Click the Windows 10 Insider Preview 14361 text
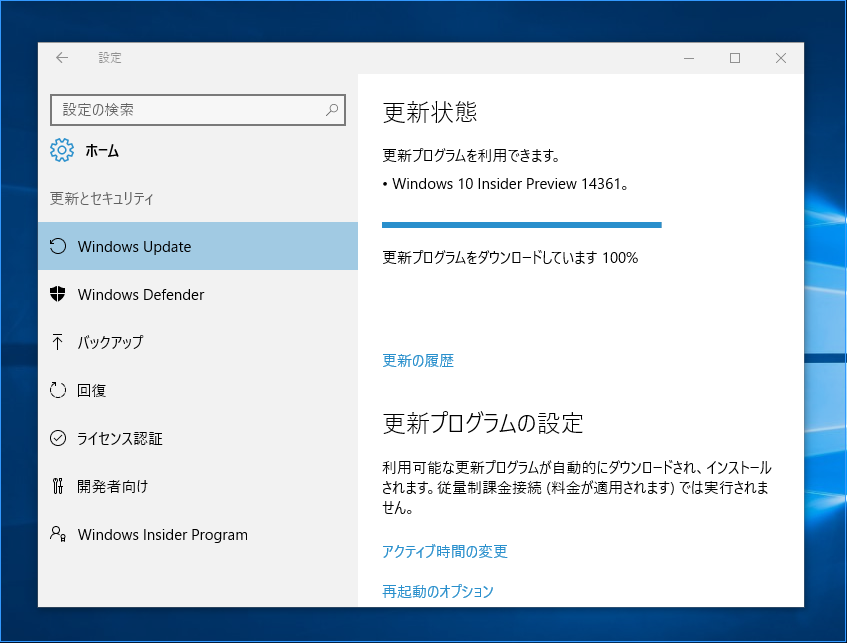 510,184
